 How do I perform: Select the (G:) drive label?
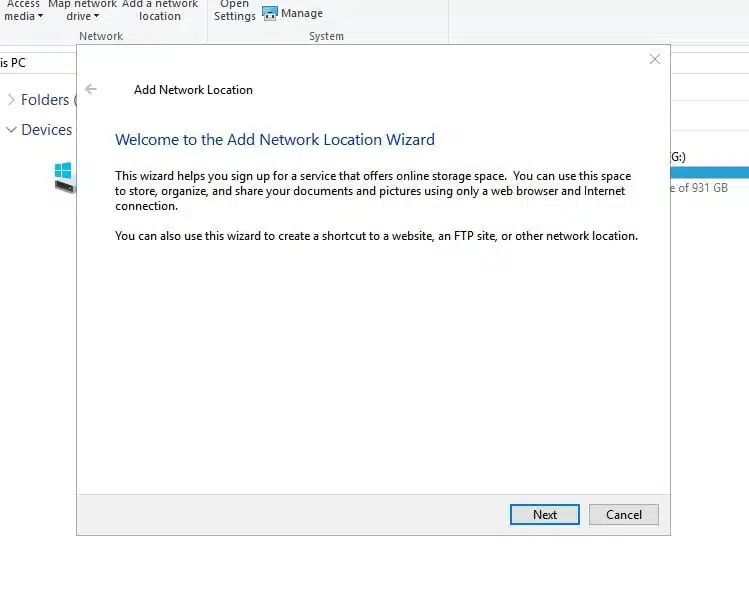tap(678, 157)
